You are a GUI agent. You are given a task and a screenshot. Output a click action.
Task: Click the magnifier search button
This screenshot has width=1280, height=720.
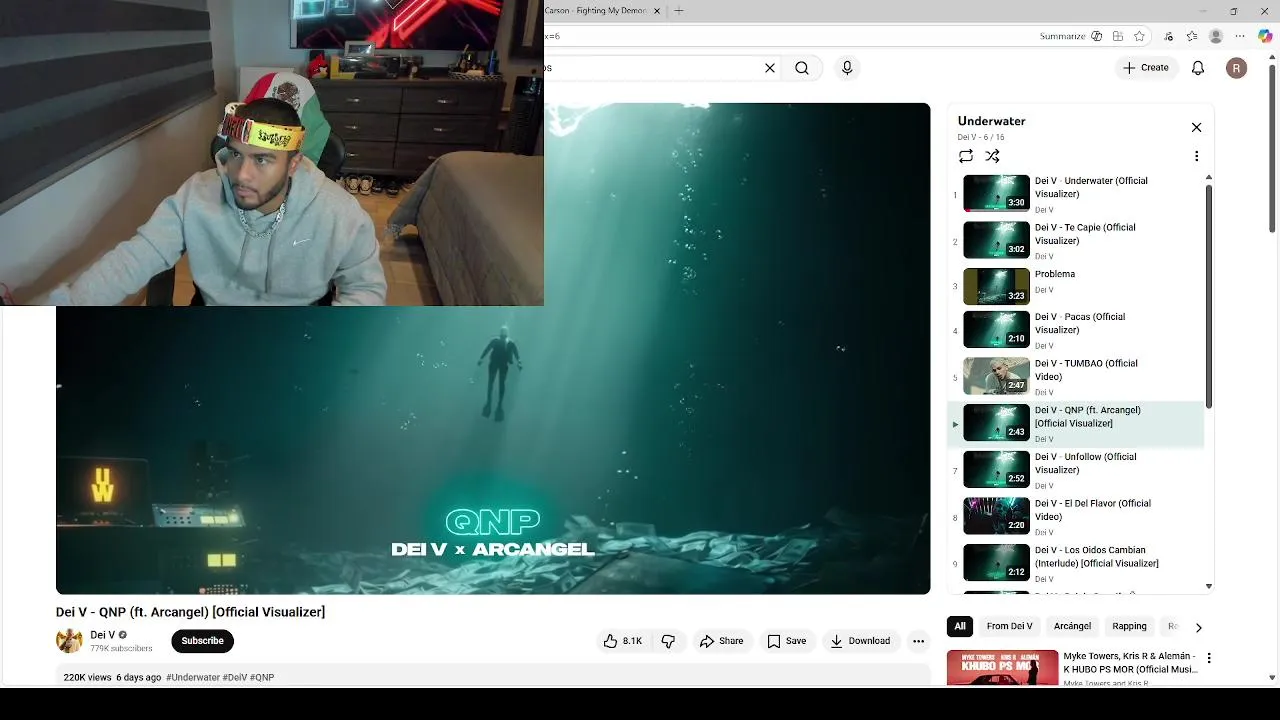pos(802,68)
